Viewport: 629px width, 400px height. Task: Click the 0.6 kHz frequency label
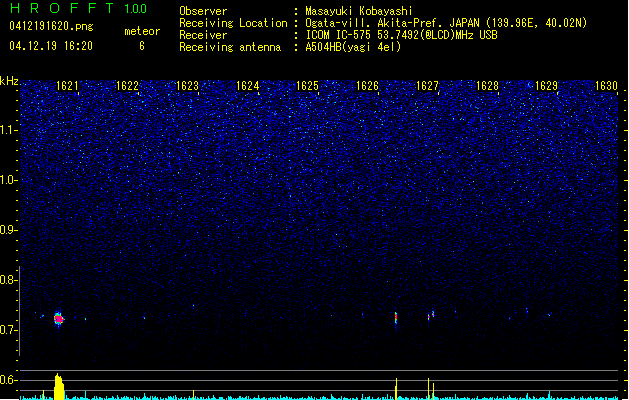(8, 380)
